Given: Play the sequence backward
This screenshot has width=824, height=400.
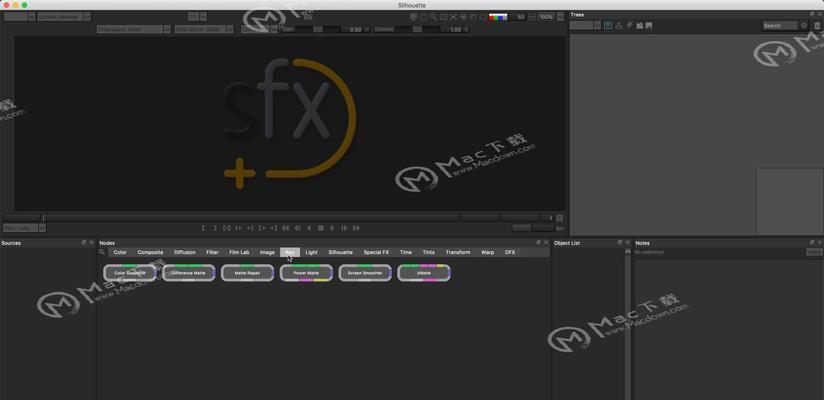Looking at the screenshot, I should [309, 228].
